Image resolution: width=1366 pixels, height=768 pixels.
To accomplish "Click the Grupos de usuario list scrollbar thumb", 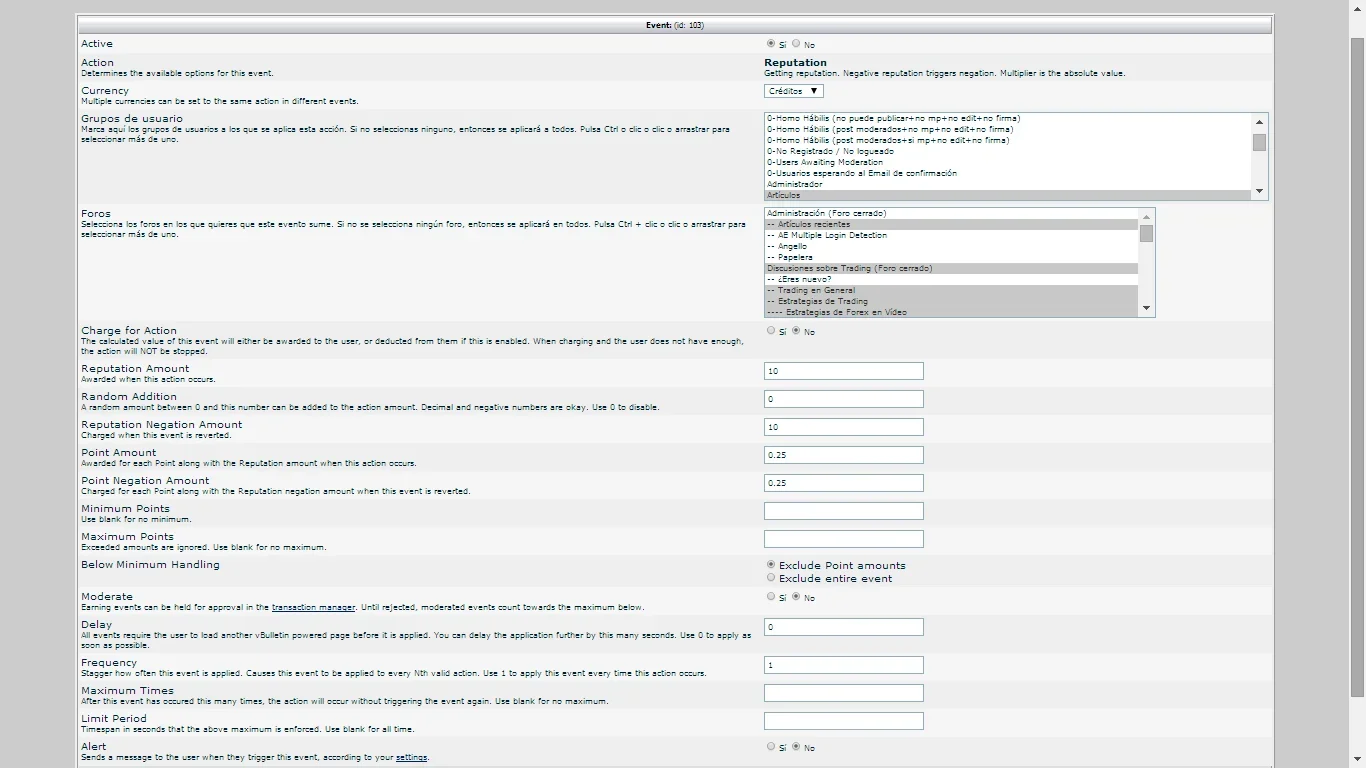I will (x=1259, y=142).
